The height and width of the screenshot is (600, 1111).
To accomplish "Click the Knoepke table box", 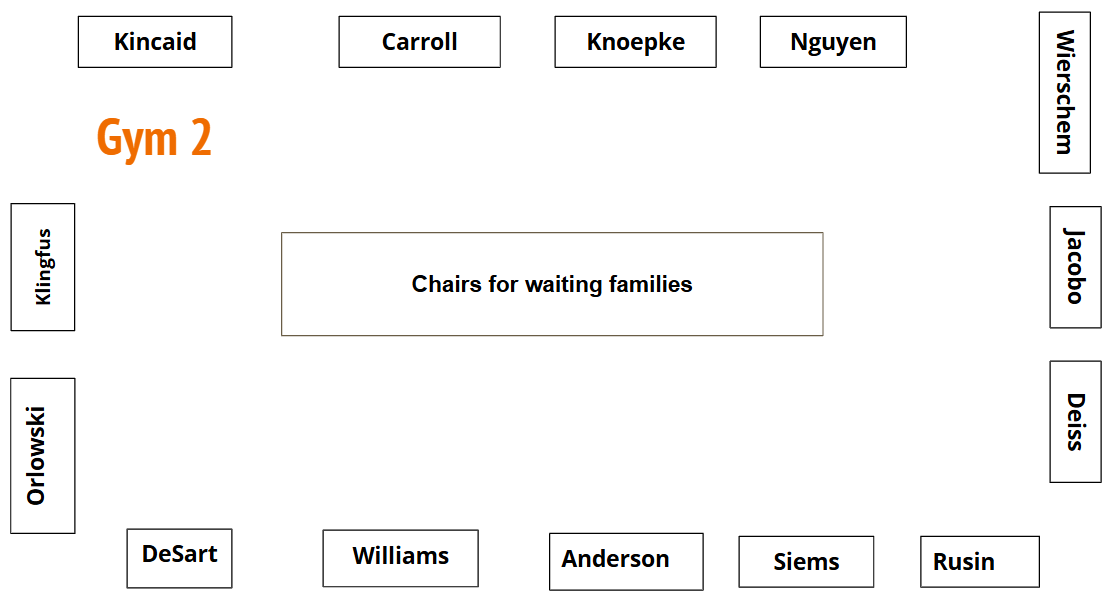I will 635,42.
